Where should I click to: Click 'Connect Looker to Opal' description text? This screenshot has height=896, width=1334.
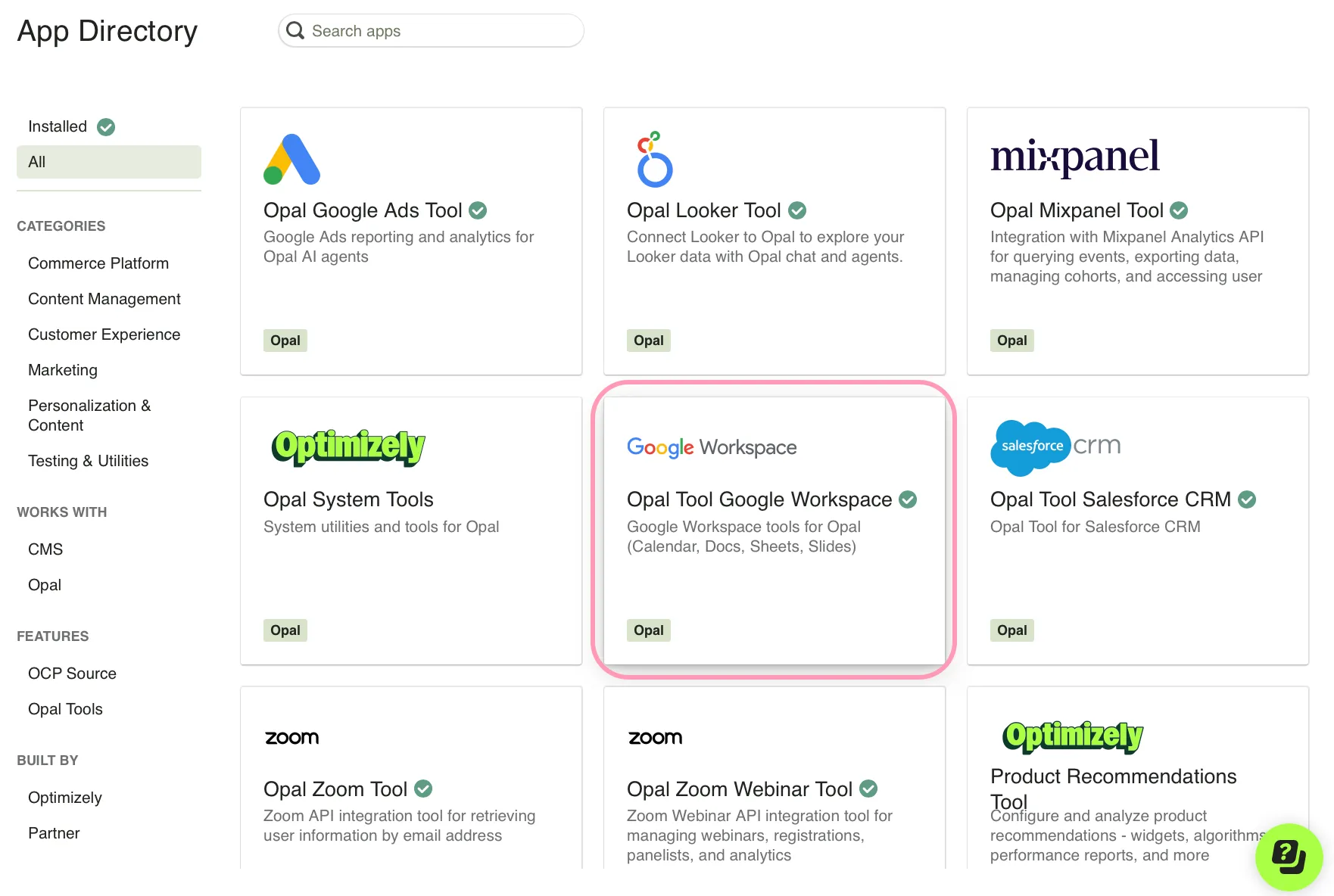765,247
